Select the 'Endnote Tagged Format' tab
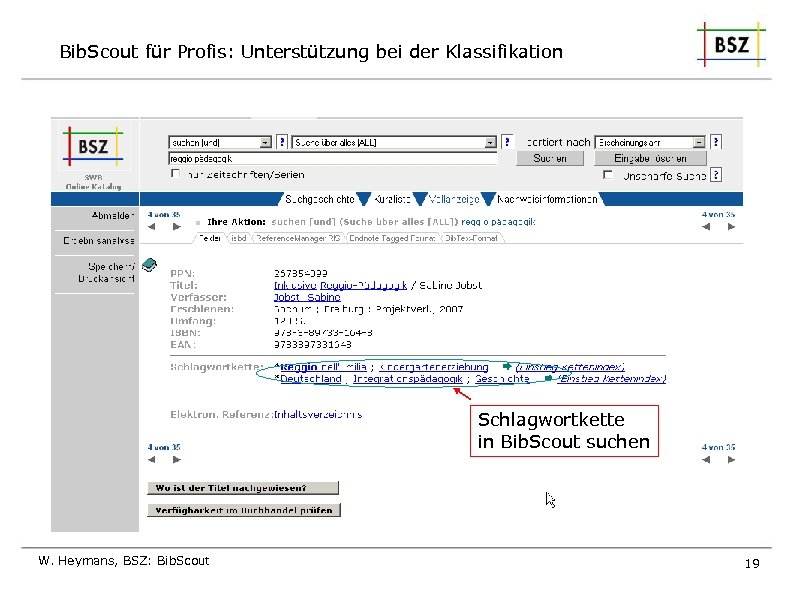 pos(392,238)
